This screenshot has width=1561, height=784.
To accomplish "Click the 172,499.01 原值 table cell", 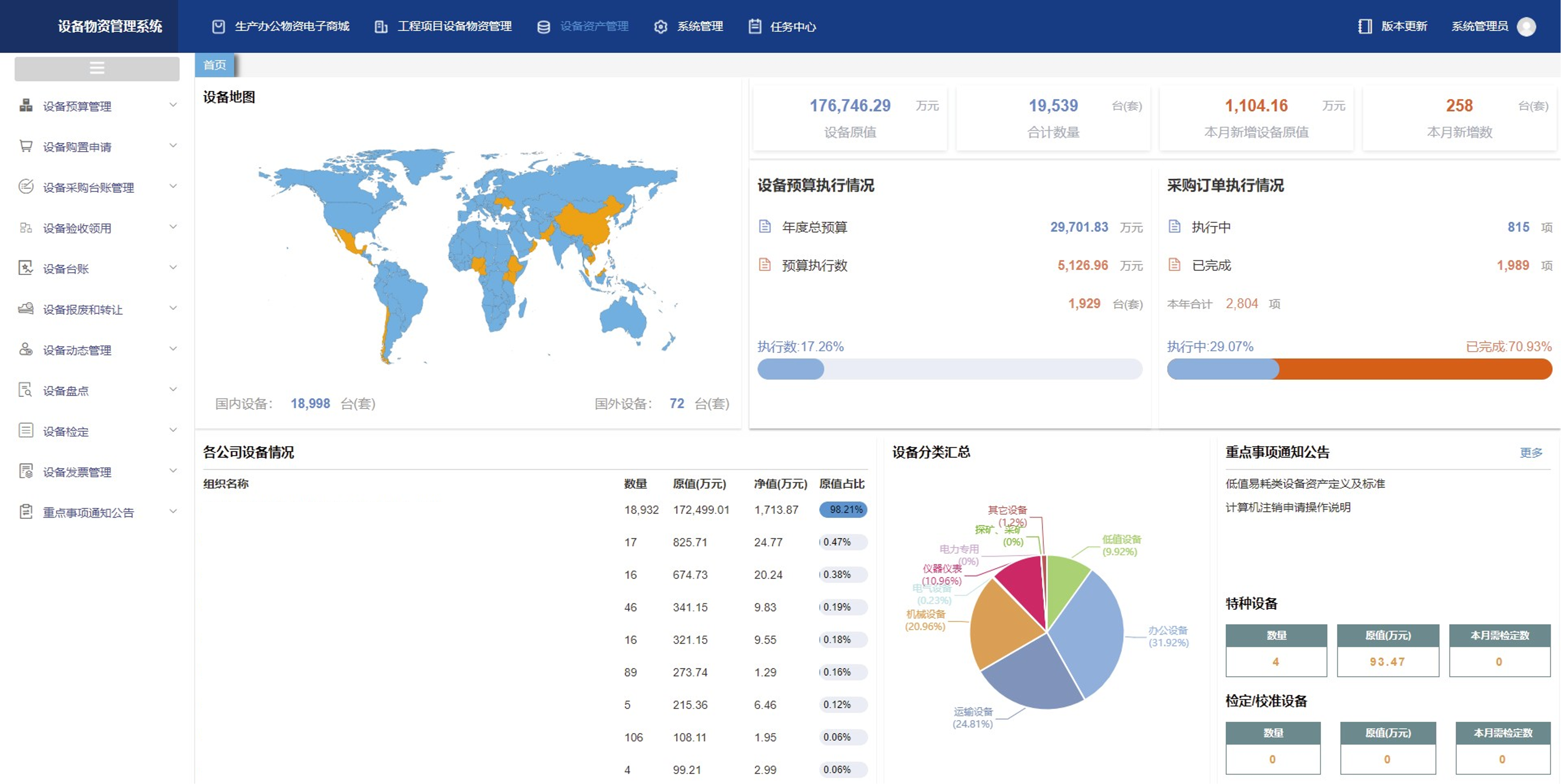I will tap(701, 510).
